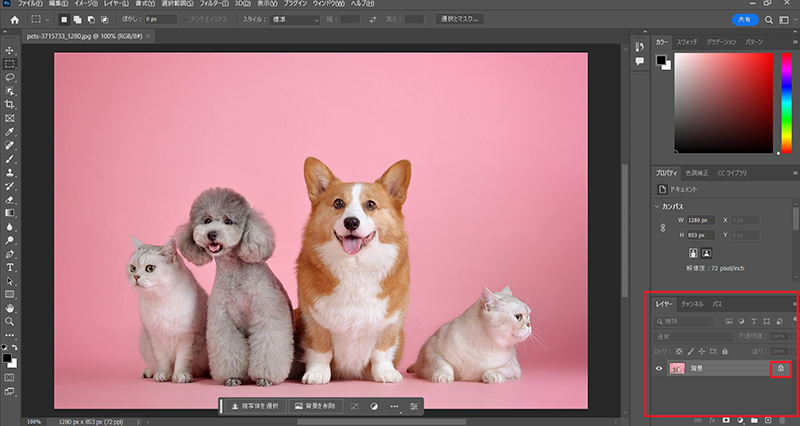Select the Eyedropper tool

10,132
